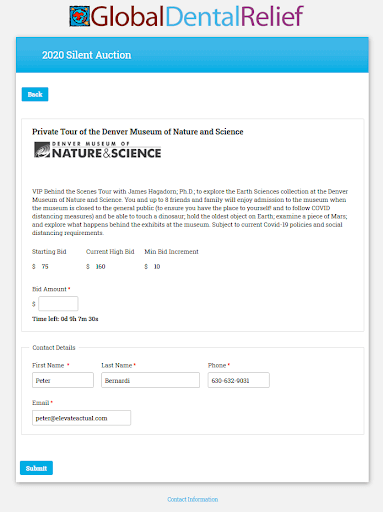Click the Global Dental Relief logo

coord(186,16)
